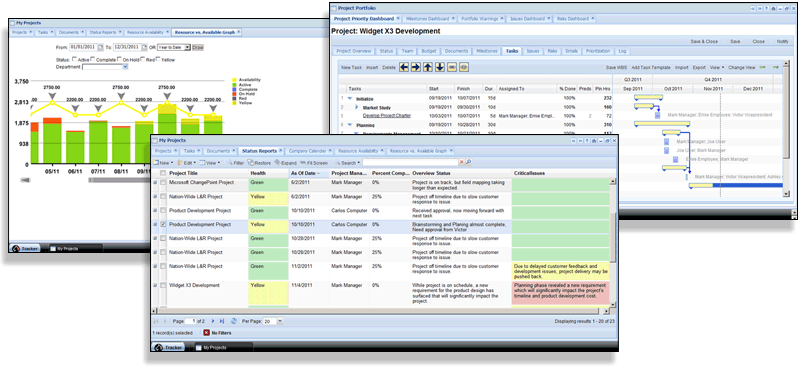Click the No Filters red icon
800x367 pixels.
tap(206, 333)
